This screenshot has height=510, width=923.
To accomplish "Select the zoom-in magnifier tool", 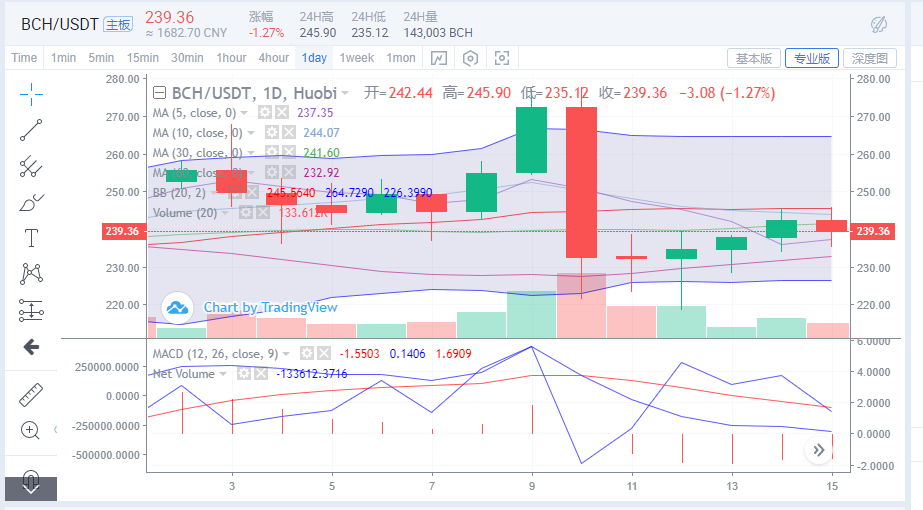I will [30, 430].
